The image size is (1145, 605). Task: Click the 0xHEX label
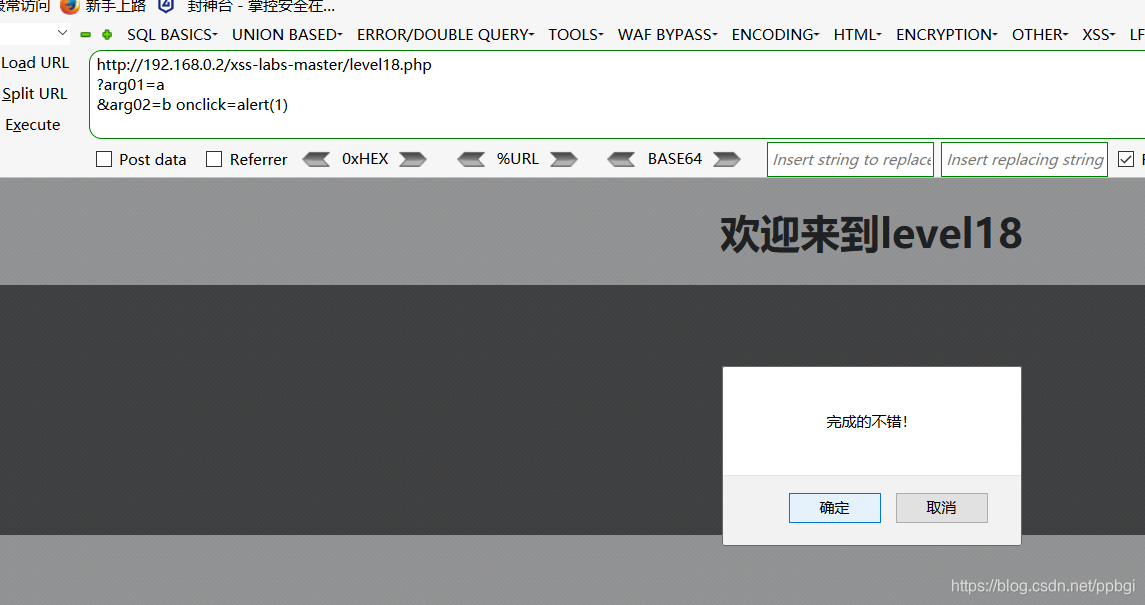tap(365, 158)
